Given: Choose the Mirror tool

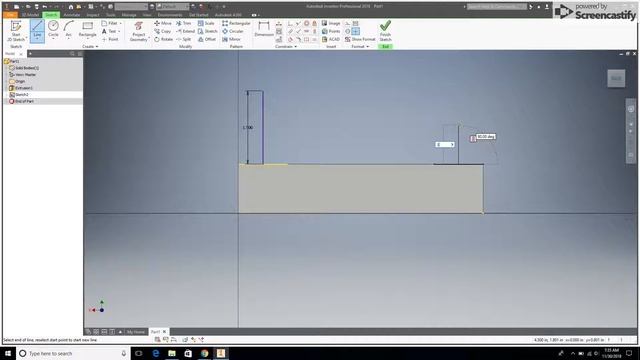Looking at the screenshot, I should pos(231,39).
